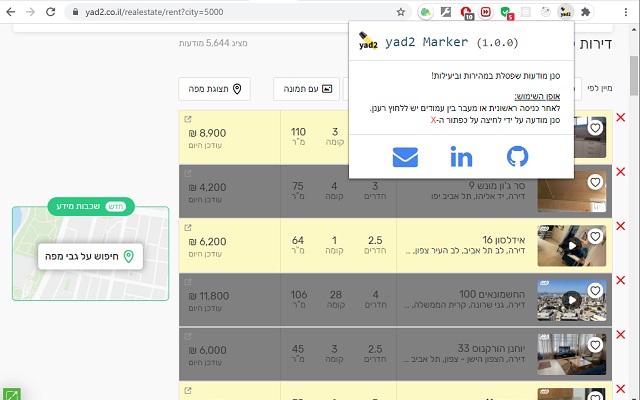Image resolution: width=640 pixels, height=400 pixels.
Task: Open יוחנן הורקנוס 33 apartment photo
Action: (571, 354)
